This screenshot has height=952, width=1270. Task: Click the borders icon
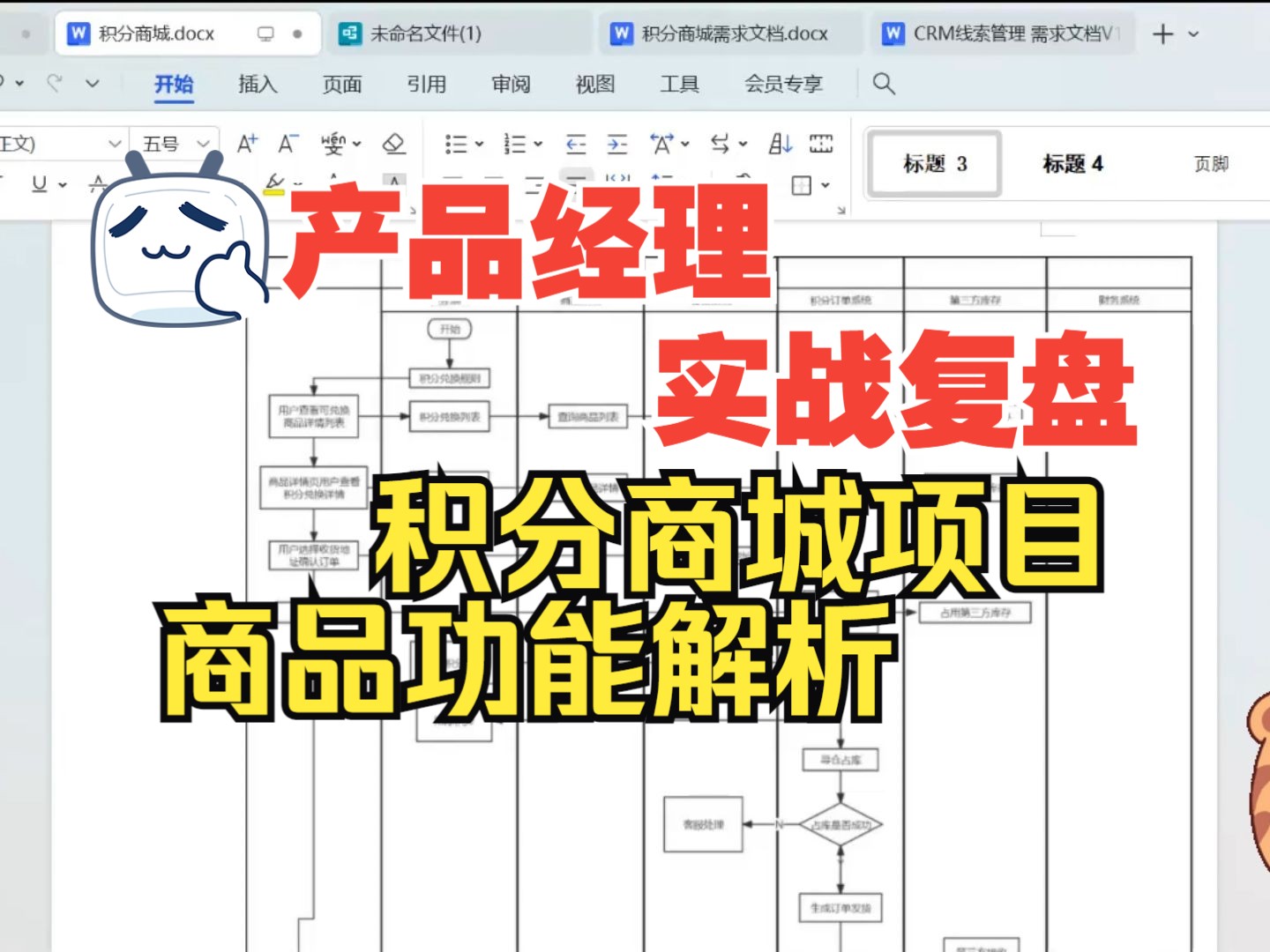coord(801,185)
